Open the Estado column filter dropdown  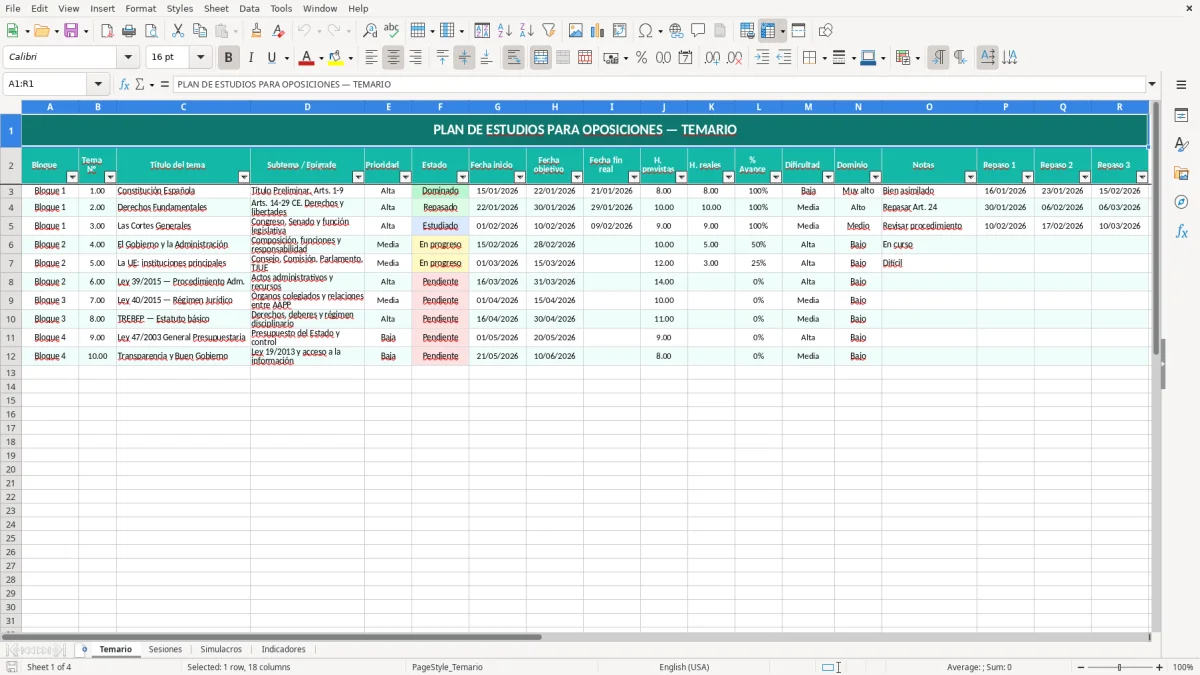[x=462, y=177]
